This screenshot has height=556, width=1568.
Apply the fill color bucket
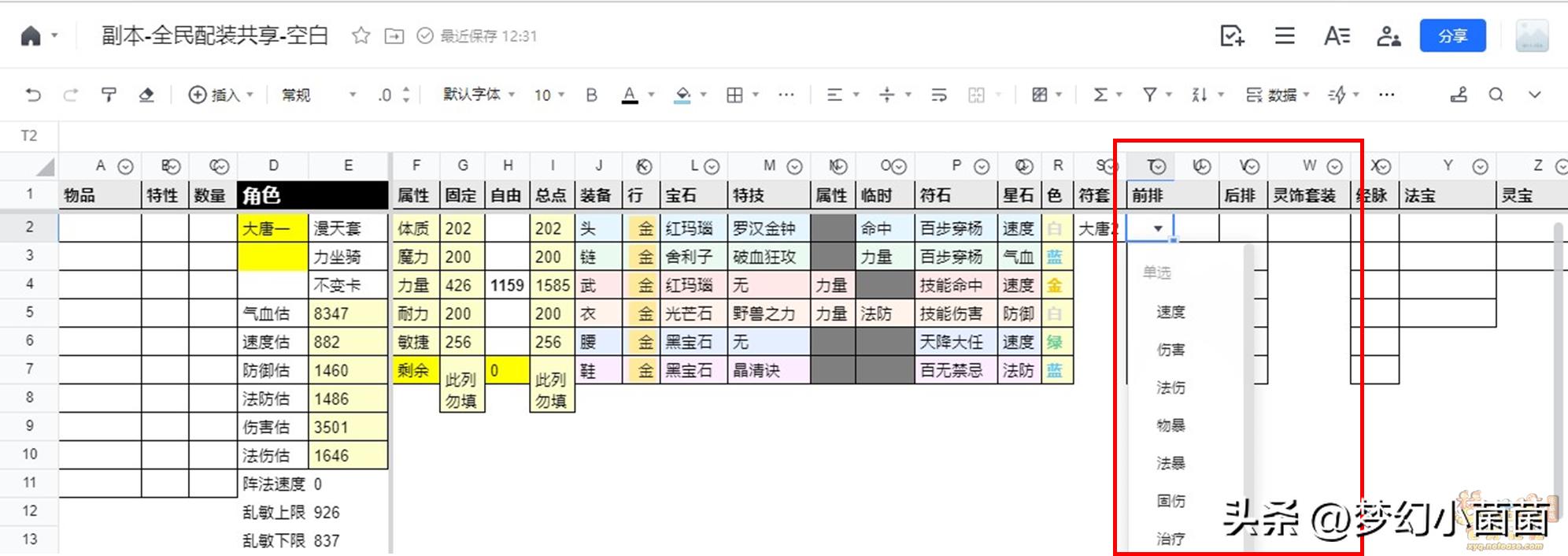682,95
